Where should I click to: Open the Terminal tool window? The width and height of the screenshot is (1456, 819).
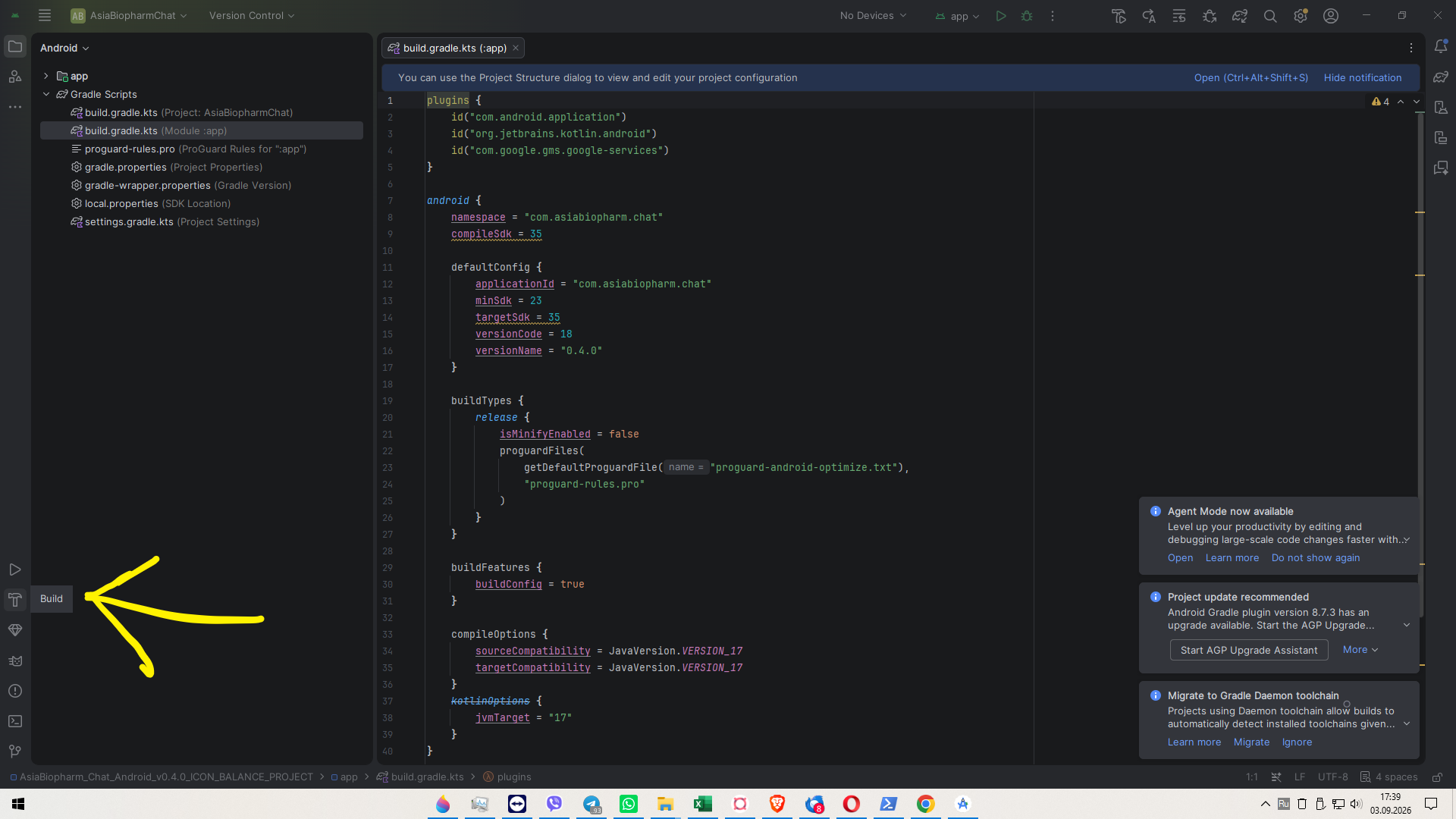[x=15, y=721]
